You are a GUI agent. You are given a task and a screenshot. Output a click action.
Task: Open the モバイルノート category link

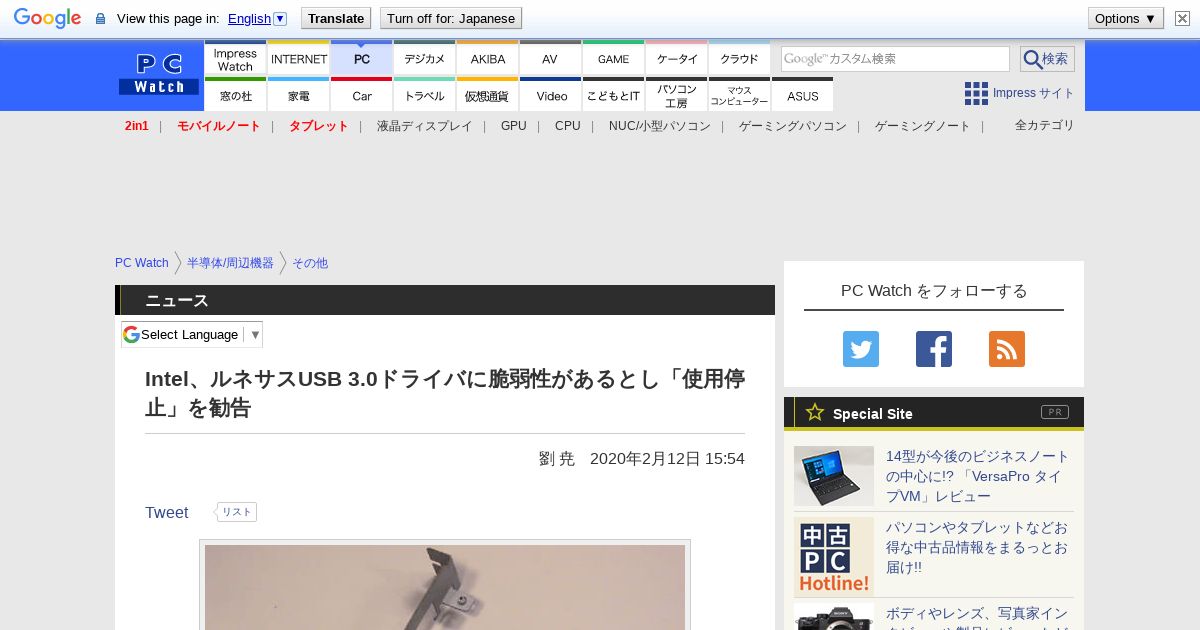(218, 126)
